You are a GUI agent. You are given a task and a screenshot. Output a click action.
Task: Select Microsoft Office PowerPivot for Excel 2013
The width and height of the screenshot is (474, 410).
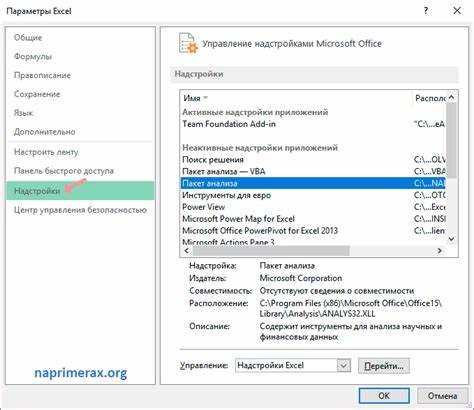pos(313,231)
